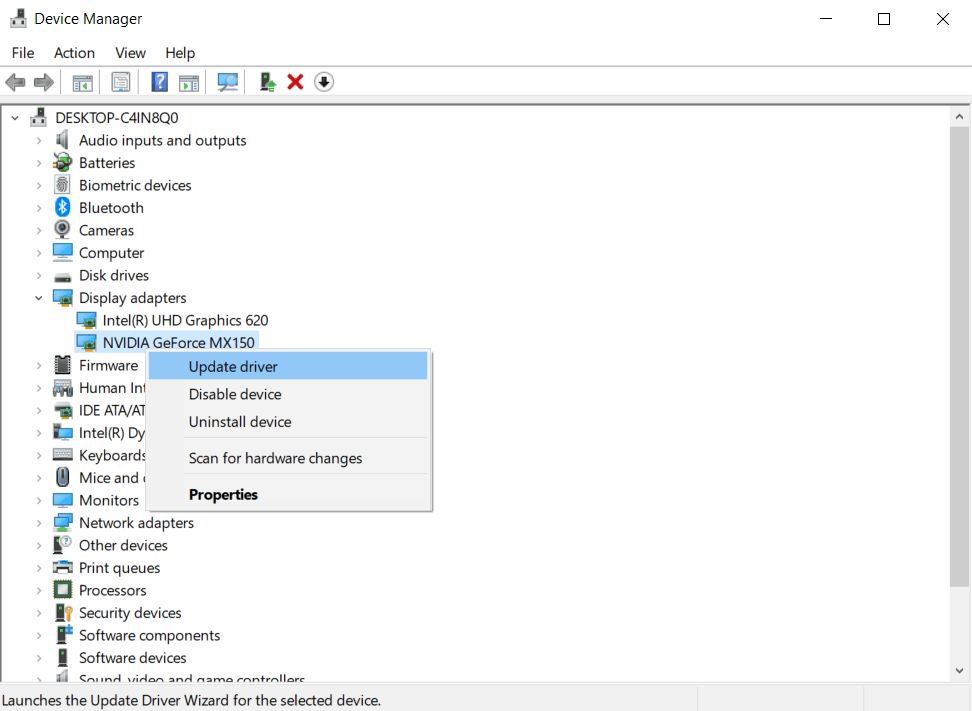
Task: Open the View menu
Action: pyautogui.click(x=130, y=53)
